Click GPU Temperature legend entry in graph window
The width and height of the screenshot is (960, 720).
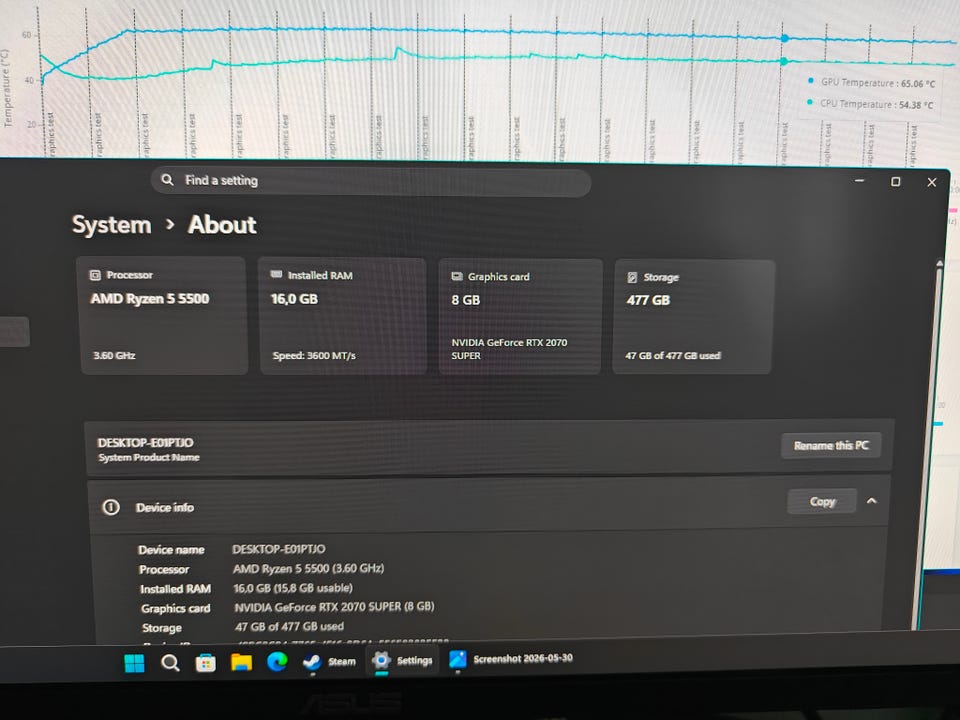tap(871, 82)
